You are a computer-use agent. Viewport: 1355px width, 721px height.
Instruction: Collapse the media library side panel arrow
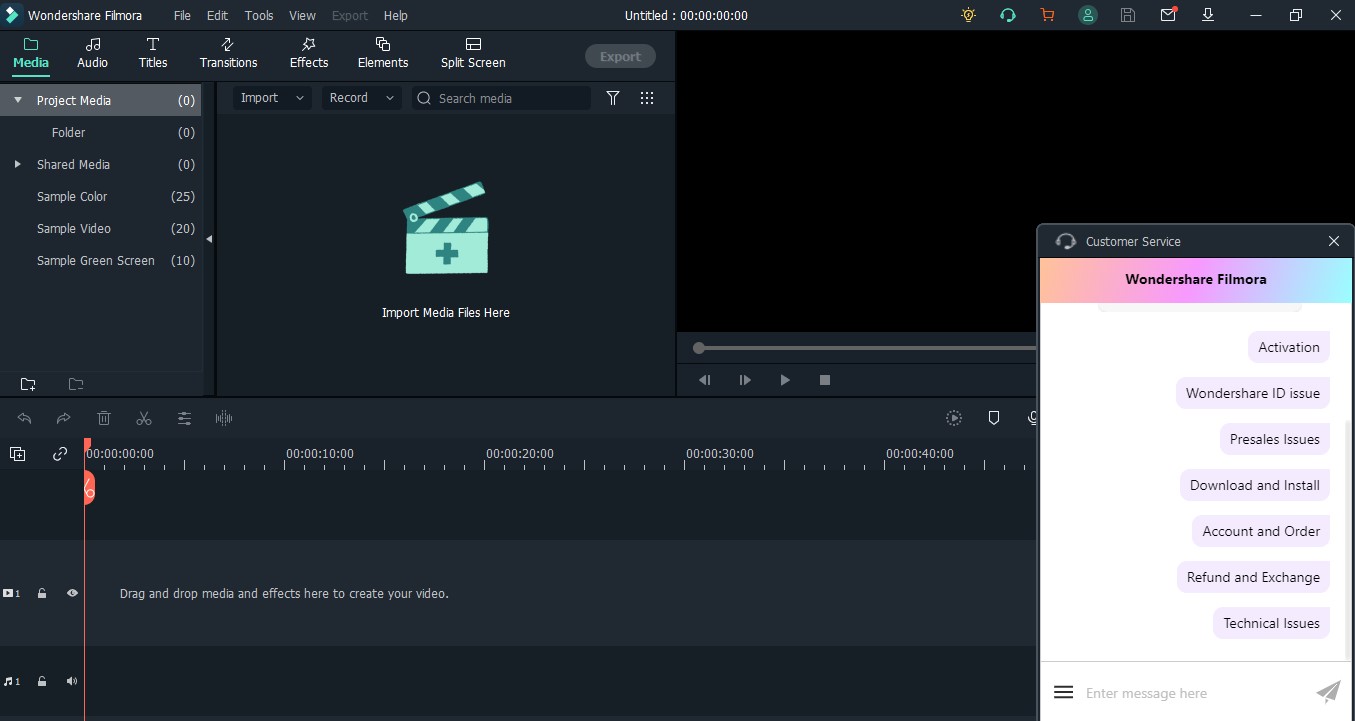[209, 239]
